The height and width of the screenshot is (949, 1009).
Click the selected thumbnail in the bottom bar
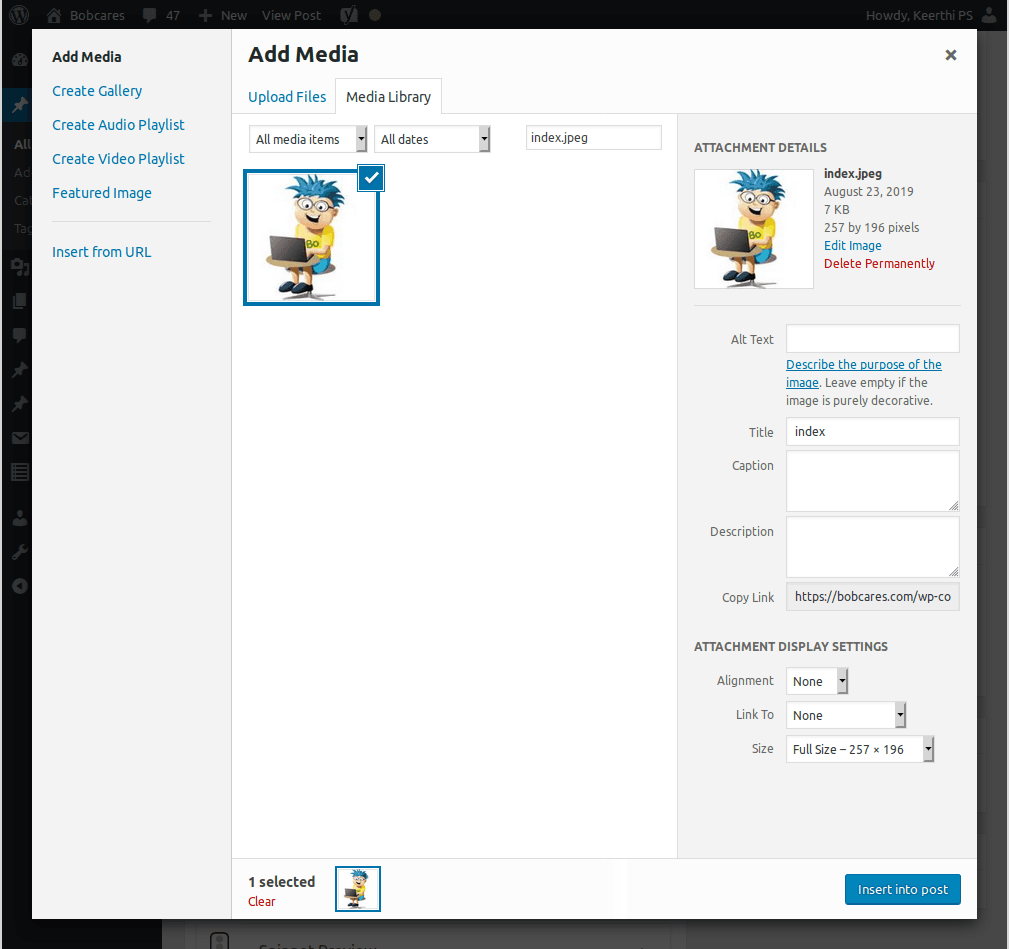[x=358, y=889]
